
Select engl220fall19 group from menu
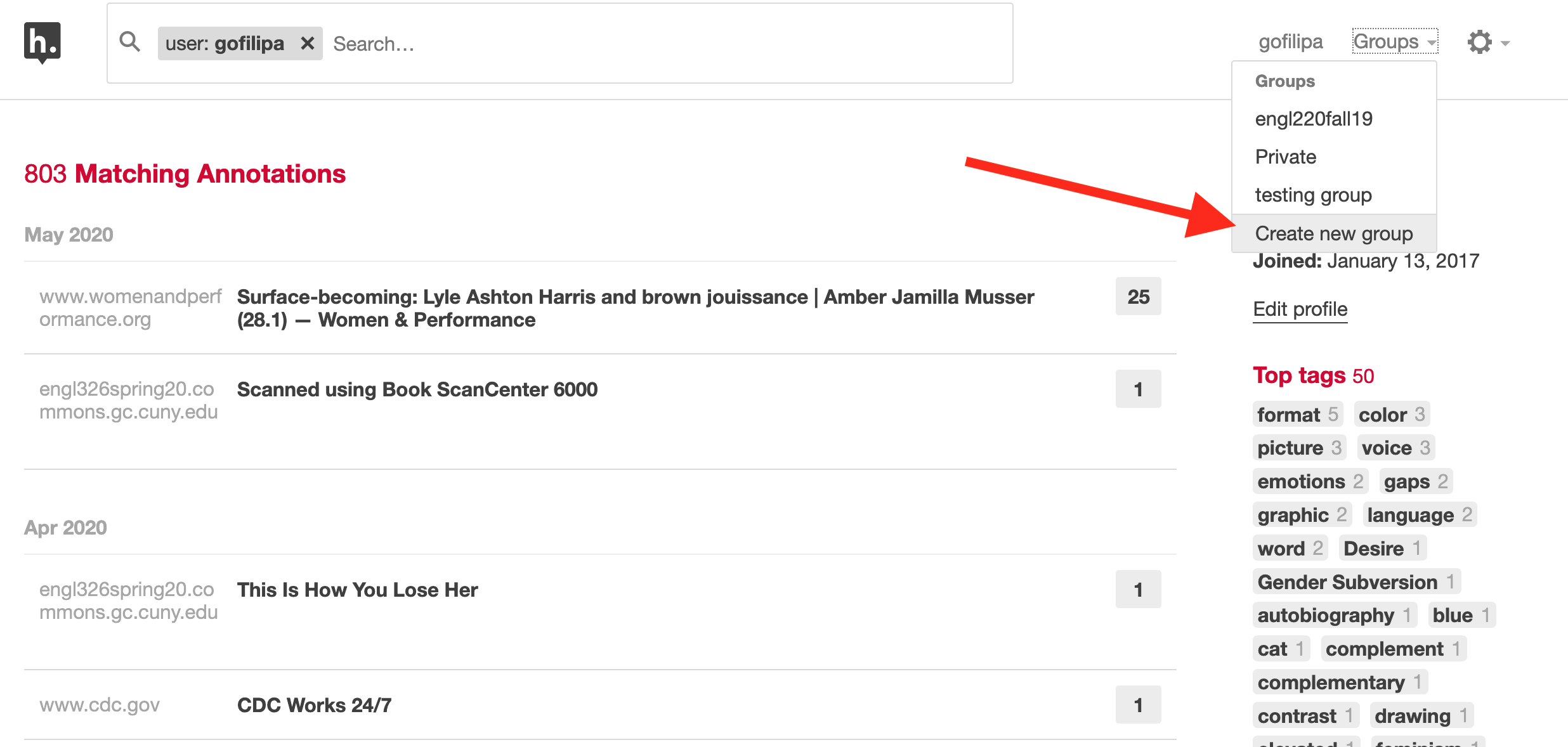1314,119
